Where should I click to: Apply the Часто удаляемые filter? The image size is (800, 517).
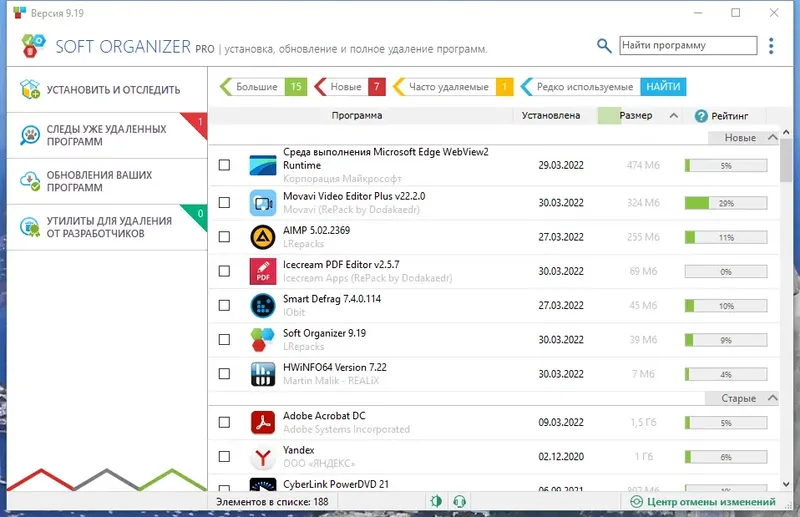[x=453, y=87]
